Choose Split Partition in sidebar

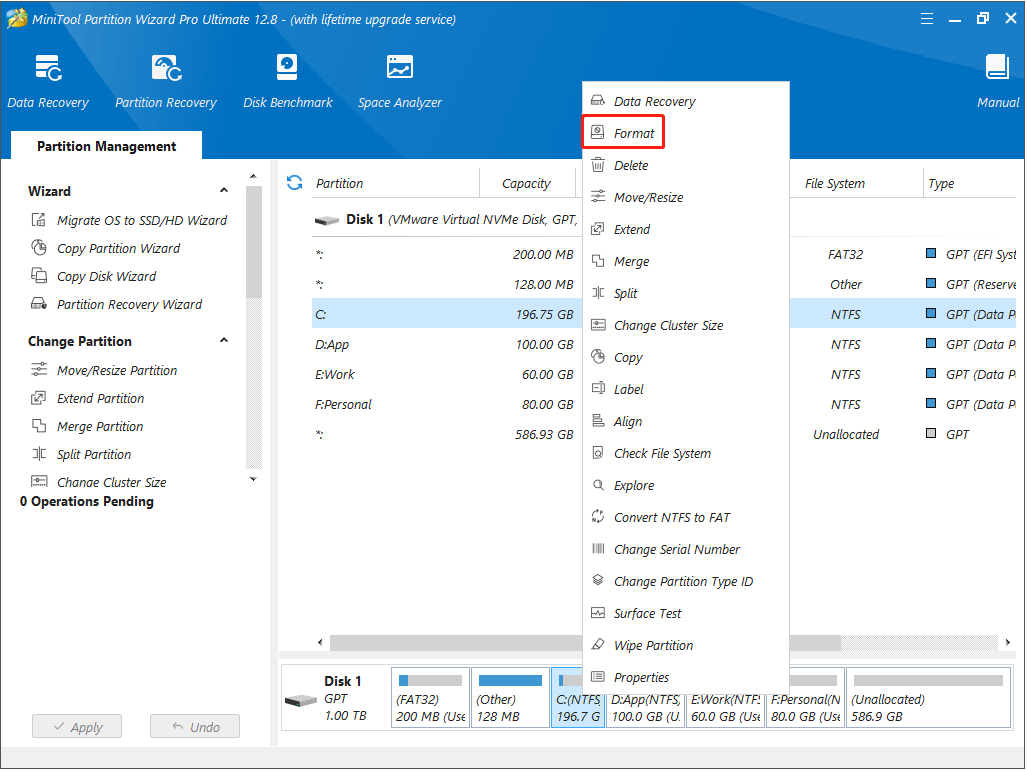(x=81, y=454)
